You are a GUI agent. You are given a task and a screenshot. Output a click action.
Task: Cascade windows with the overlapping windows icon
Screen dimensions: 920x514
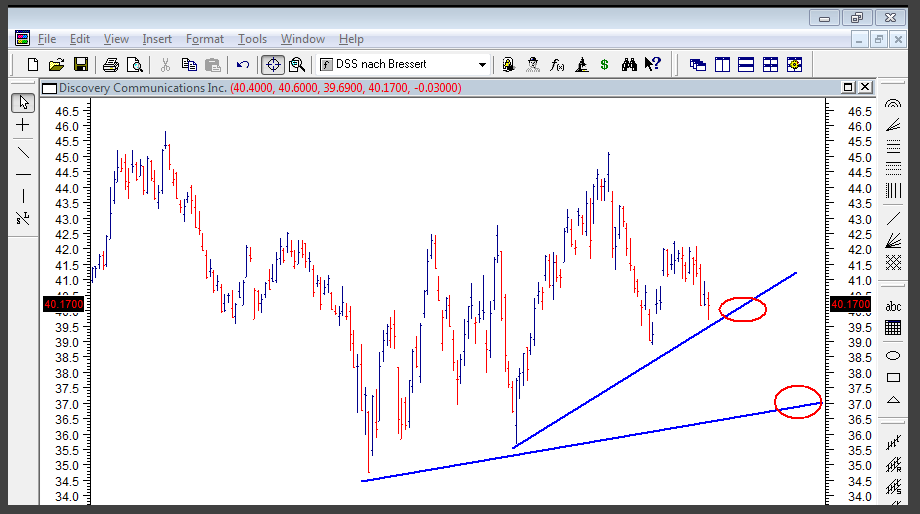point(698,65)
